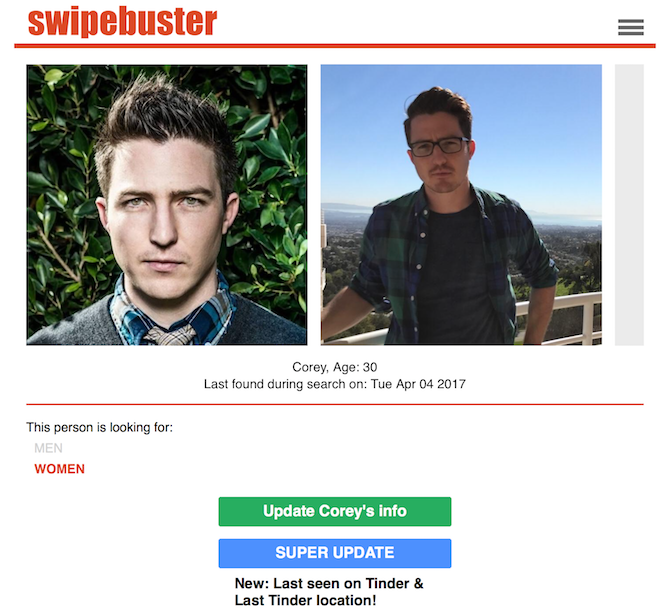Click the This person is looking for label
Viewport: 670px width, 615px height.
[100, 427]
